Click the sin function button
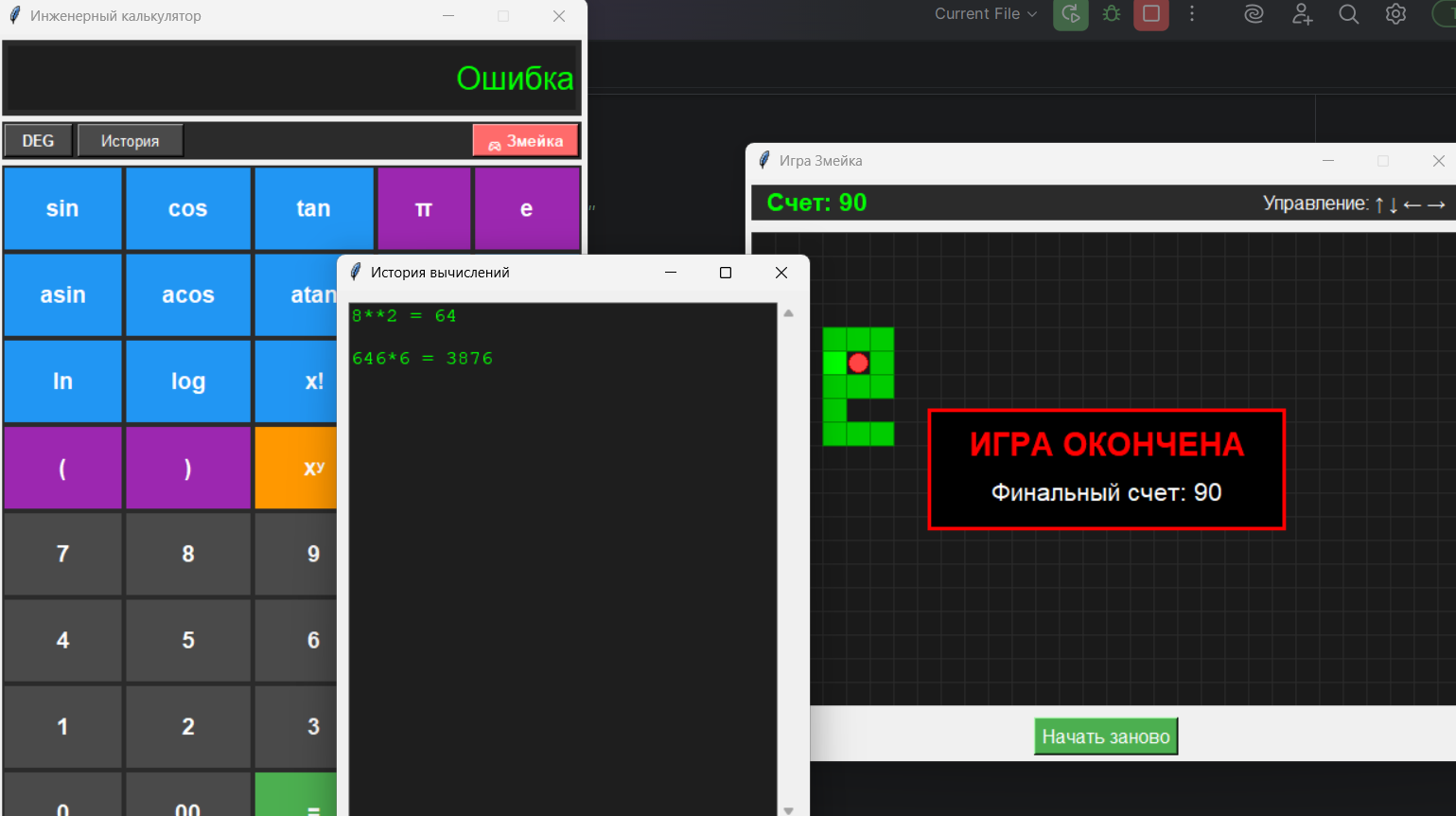This screenshot has width=1456, height=816. [x=62, y=208]
